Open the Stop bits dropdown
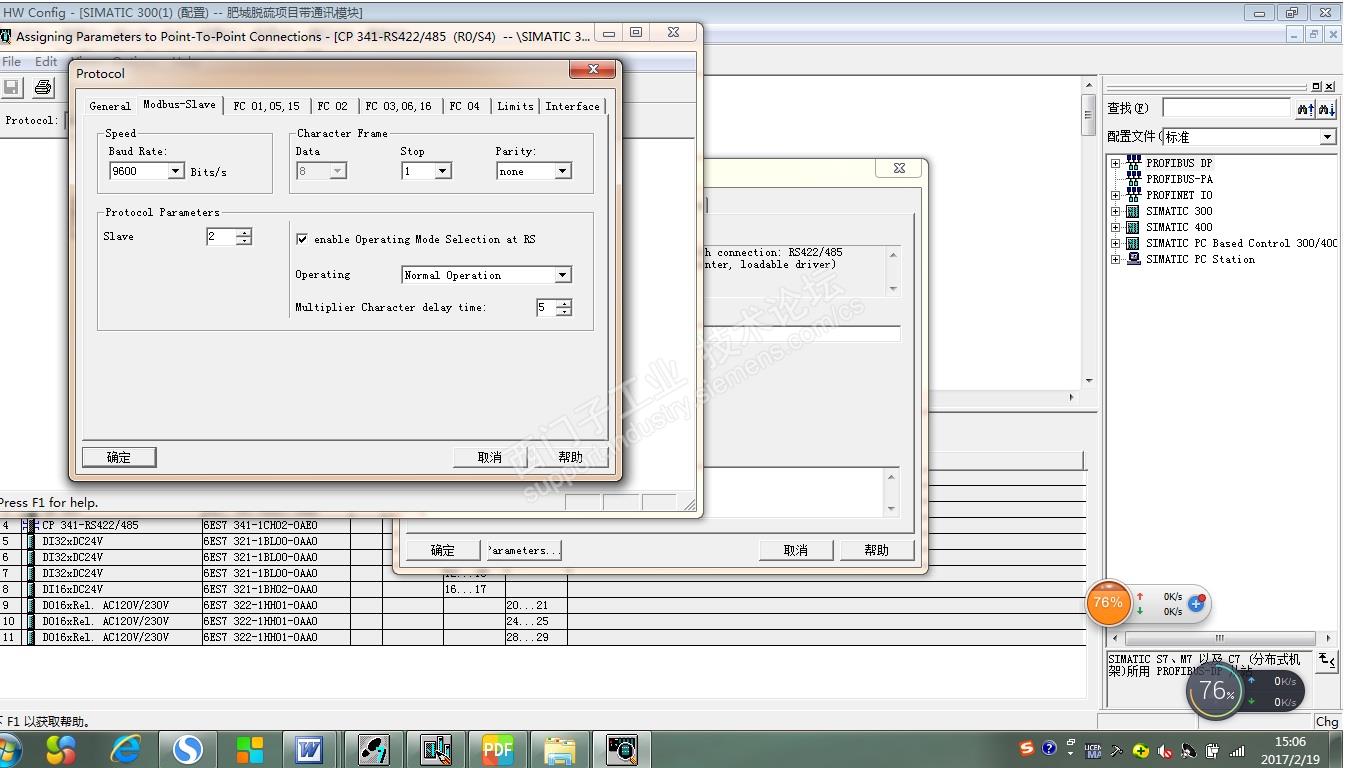The height and width of the screenshot is (768, 1366). (x=443, y=171)
